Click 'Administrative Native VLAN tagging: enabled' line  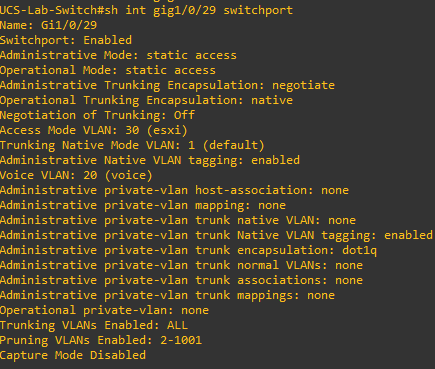150,160
